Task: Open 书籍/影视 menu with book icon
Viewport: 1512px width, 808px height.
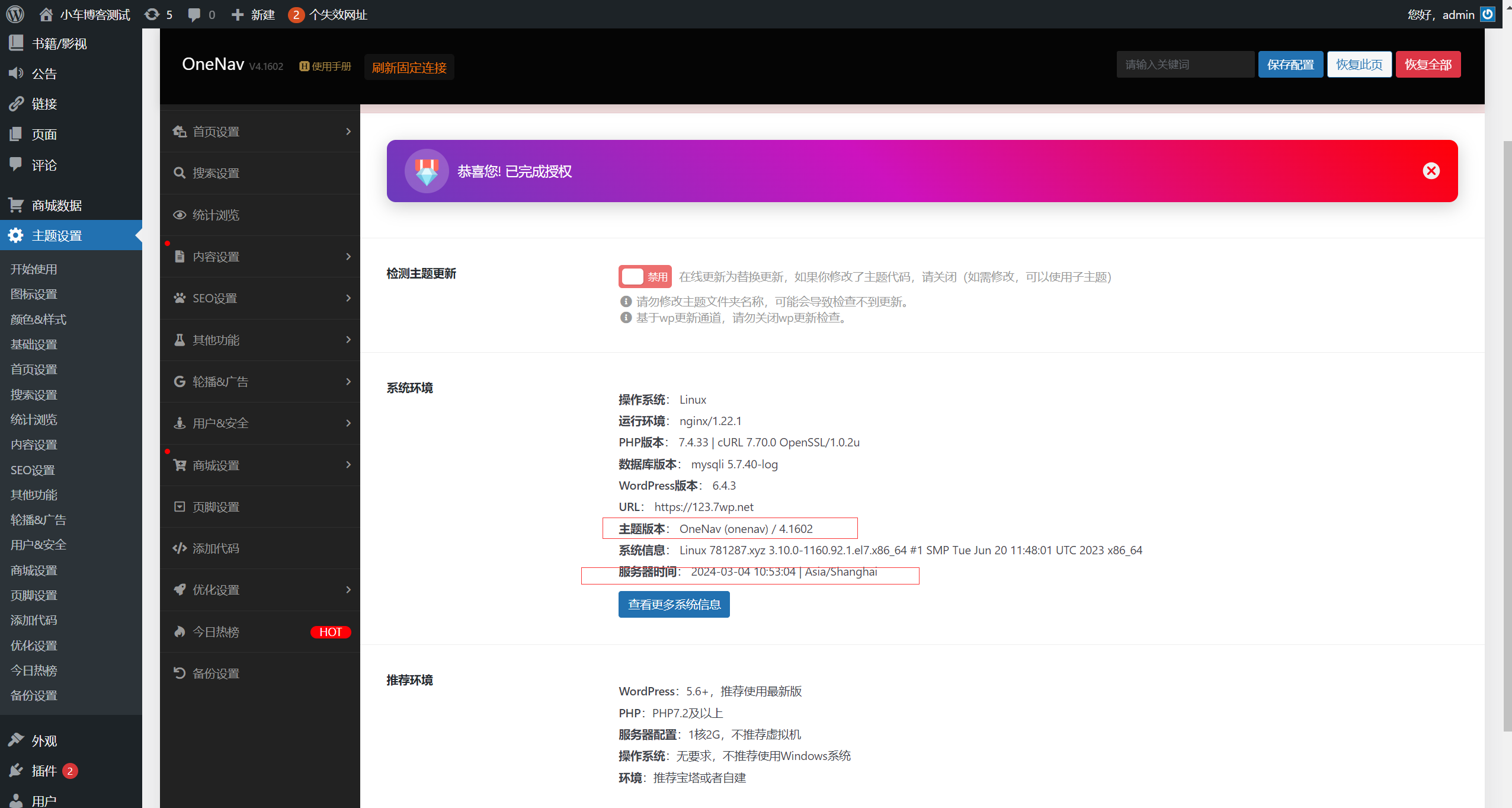Action: pos(71,43)
